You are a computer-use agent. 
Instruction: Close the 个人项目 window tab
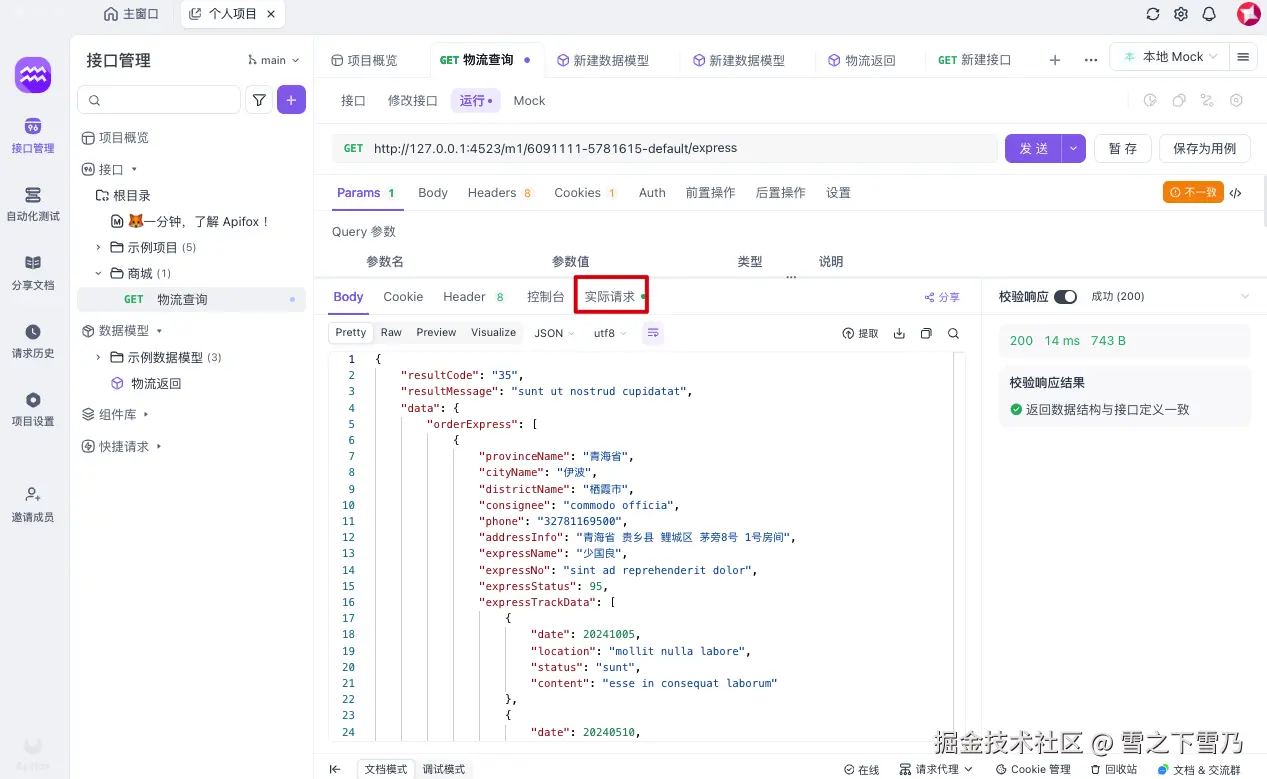coord(271,14)
